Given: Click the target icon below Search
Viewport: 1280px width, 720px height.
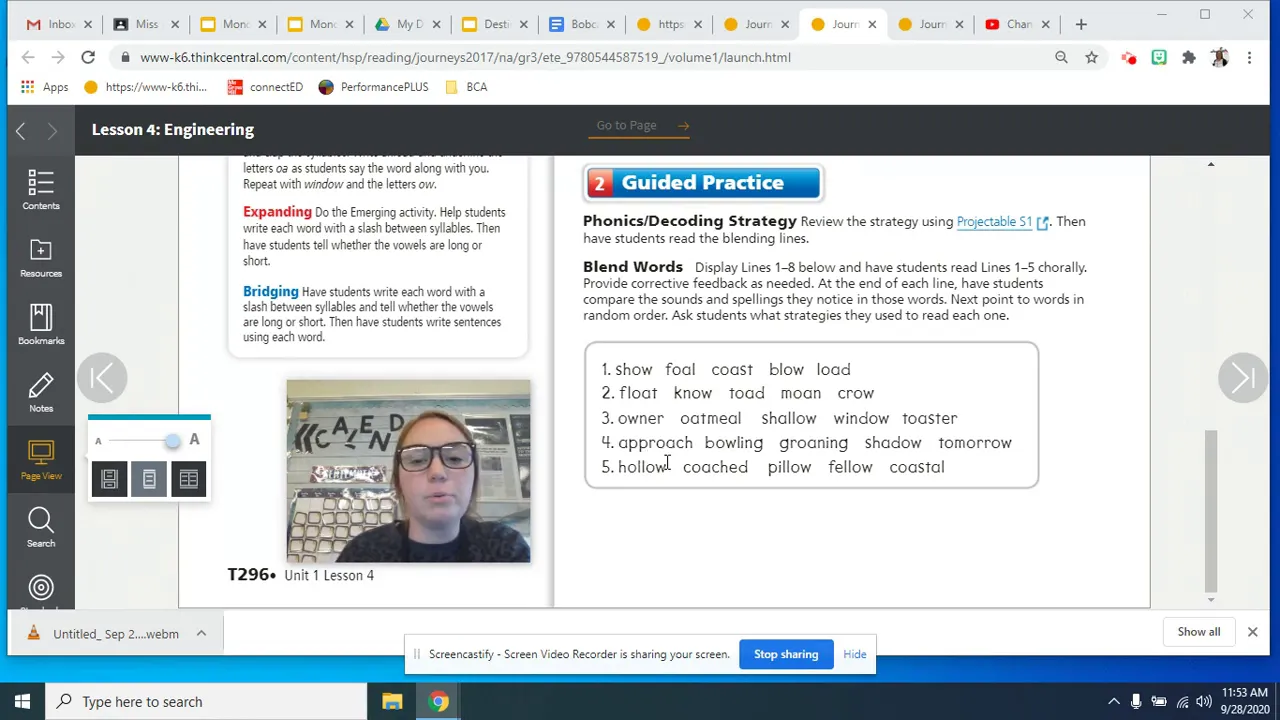Looking at the screenshot, I should [41, 588].
